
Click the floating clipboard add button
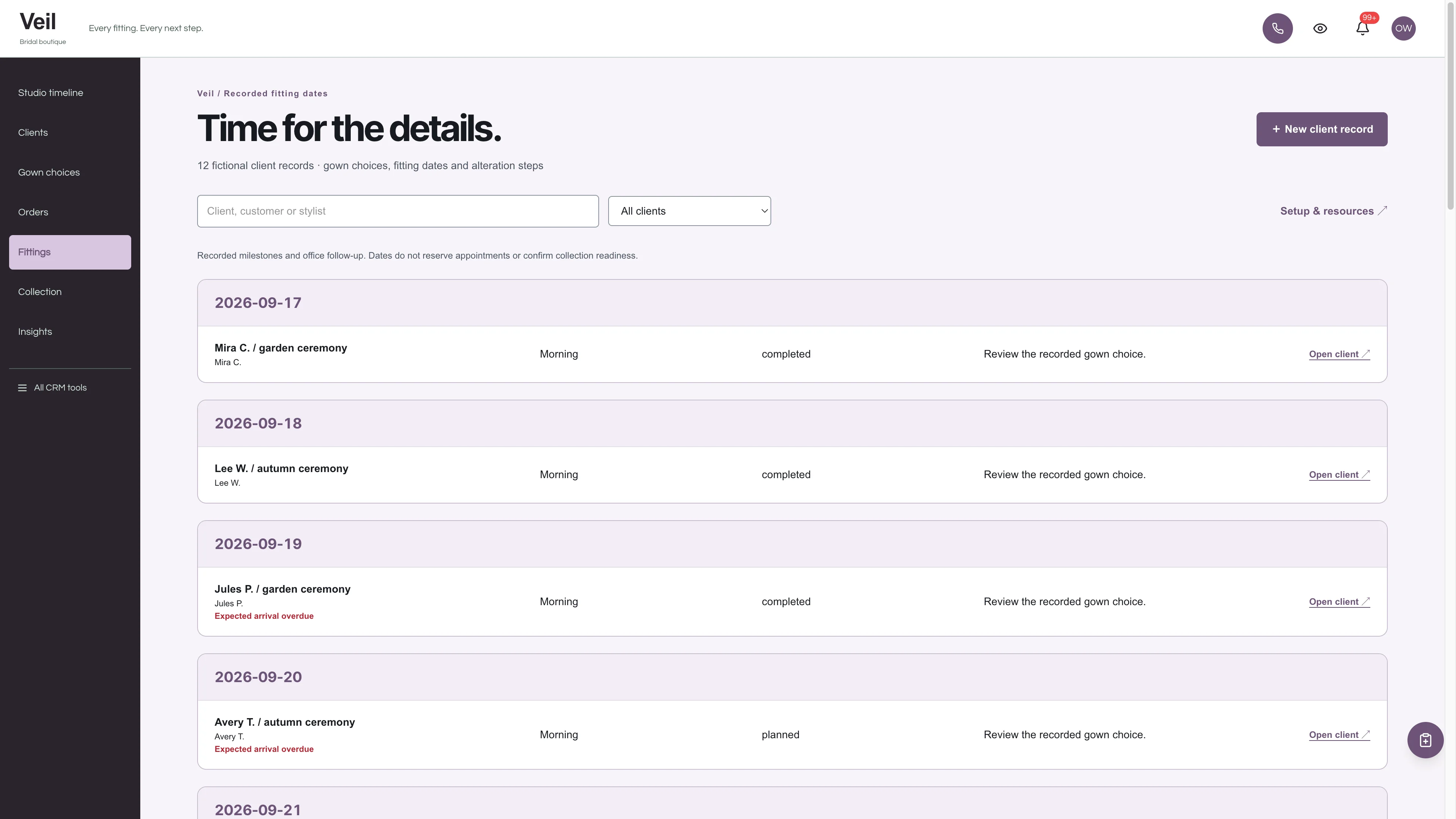1425,740
